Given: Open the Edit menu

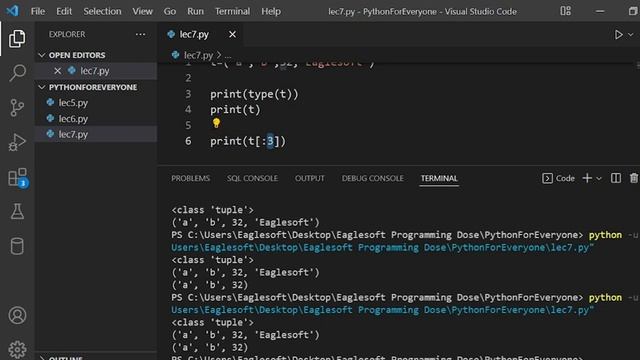Looking at the screenshot, I should (64, 11).
